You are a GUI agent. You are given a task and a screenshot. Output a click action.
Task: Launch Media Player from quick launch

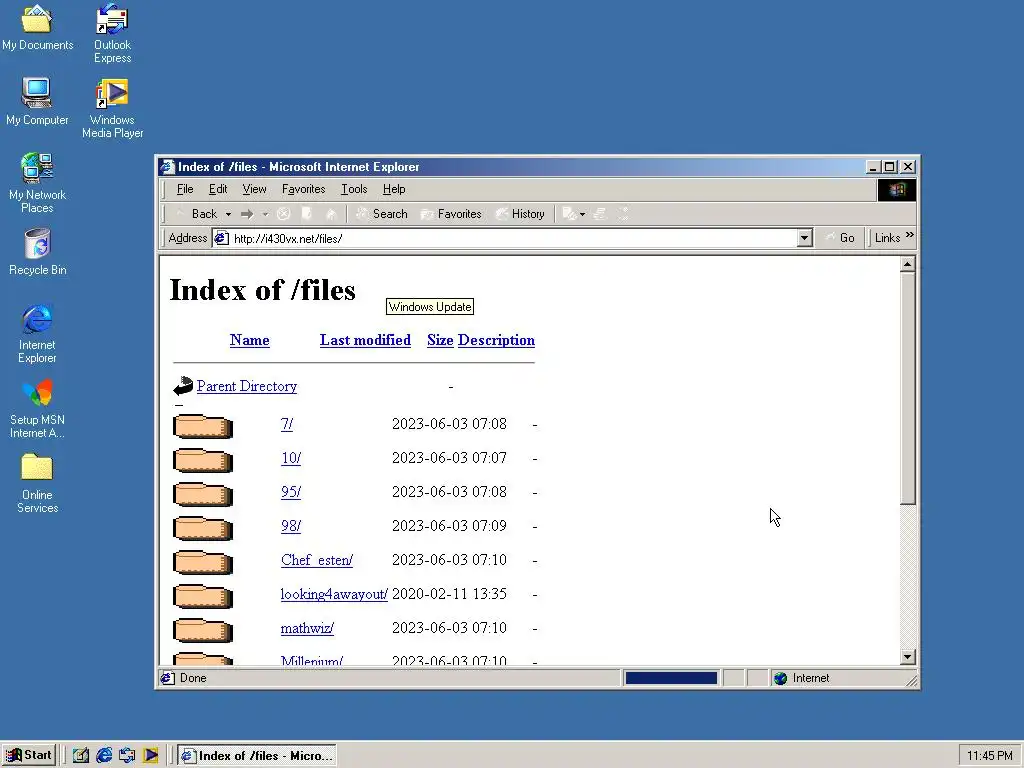point(151,756)
